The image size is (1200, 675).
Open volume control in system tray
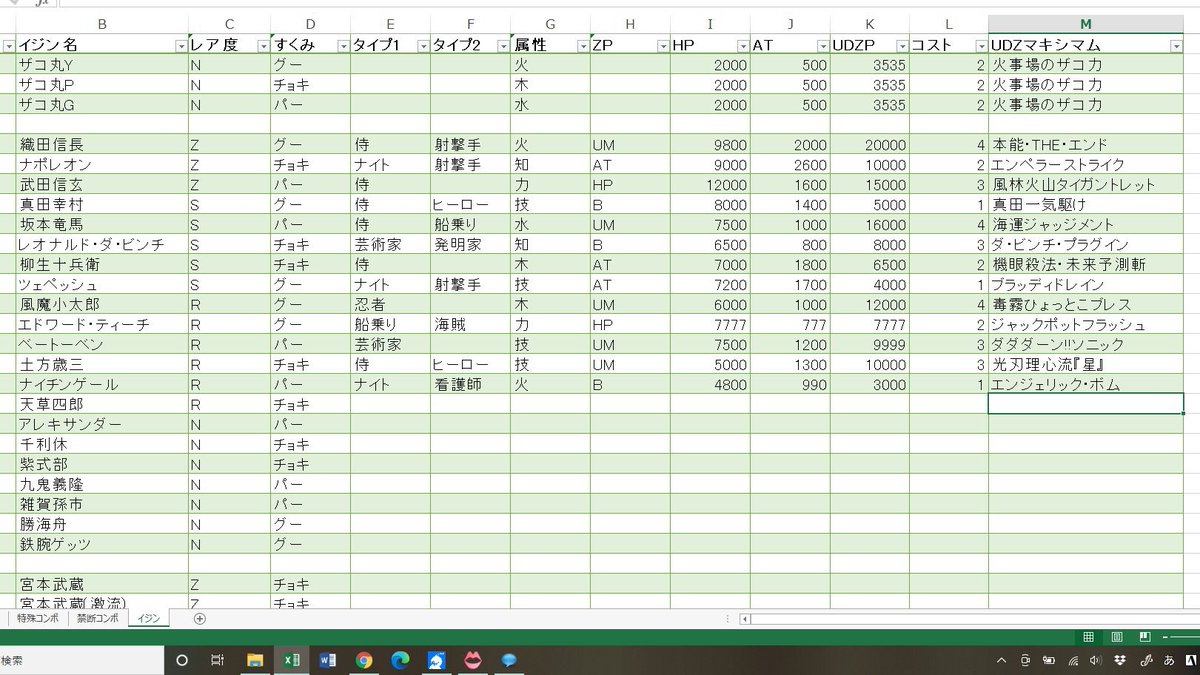point(1096,660)
